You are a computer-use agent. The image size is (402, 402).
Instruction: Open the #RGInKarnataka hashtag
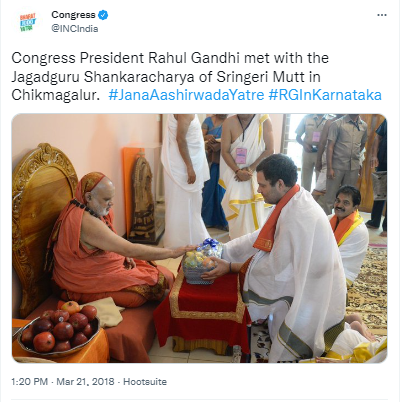pos(325,95)
